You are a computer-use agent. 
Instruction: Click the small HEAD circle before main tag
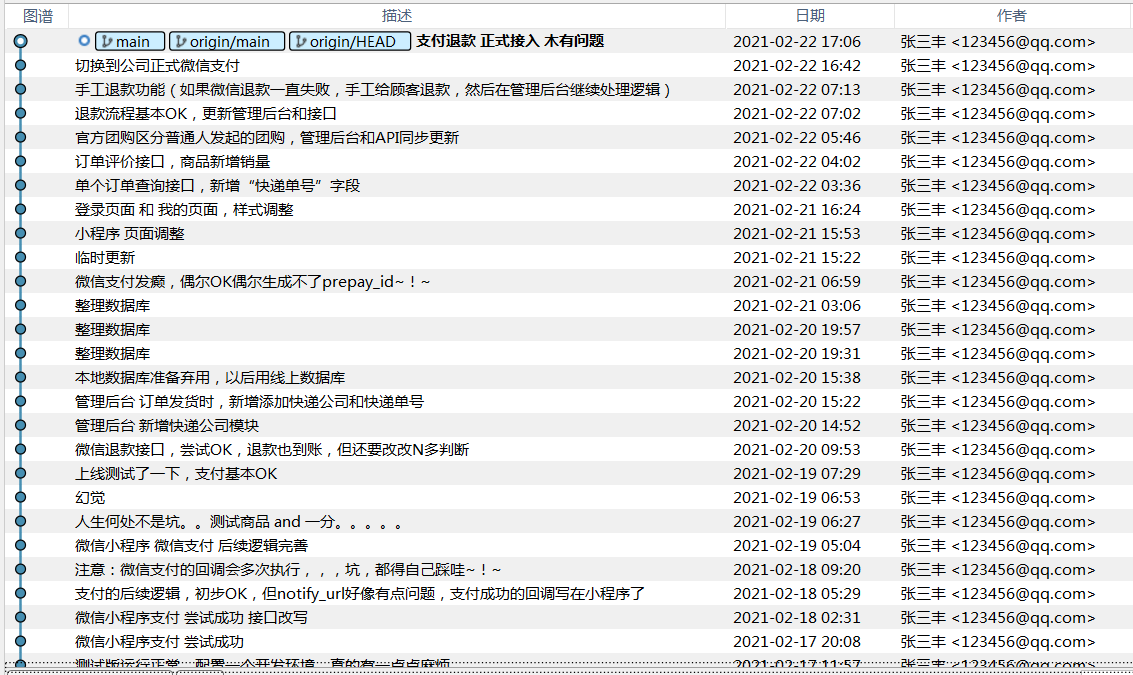click(84, 41)
